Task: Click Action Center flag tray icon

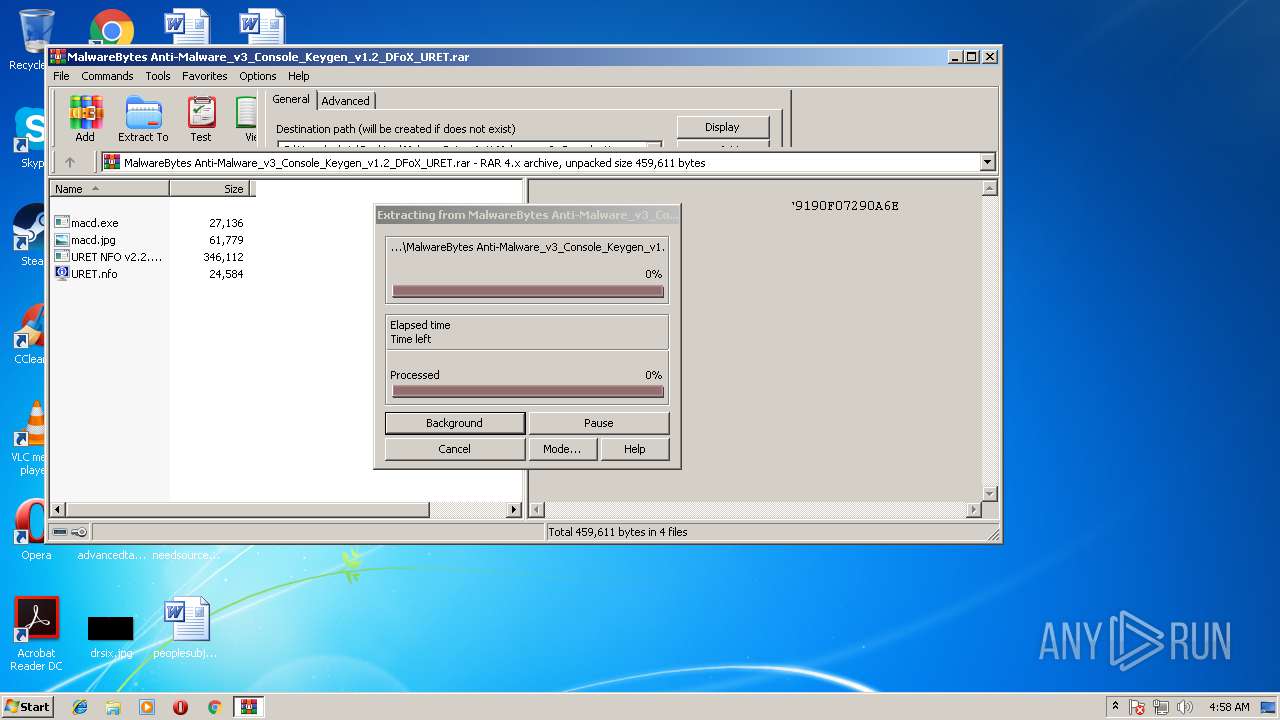Action: [1137, 707]
